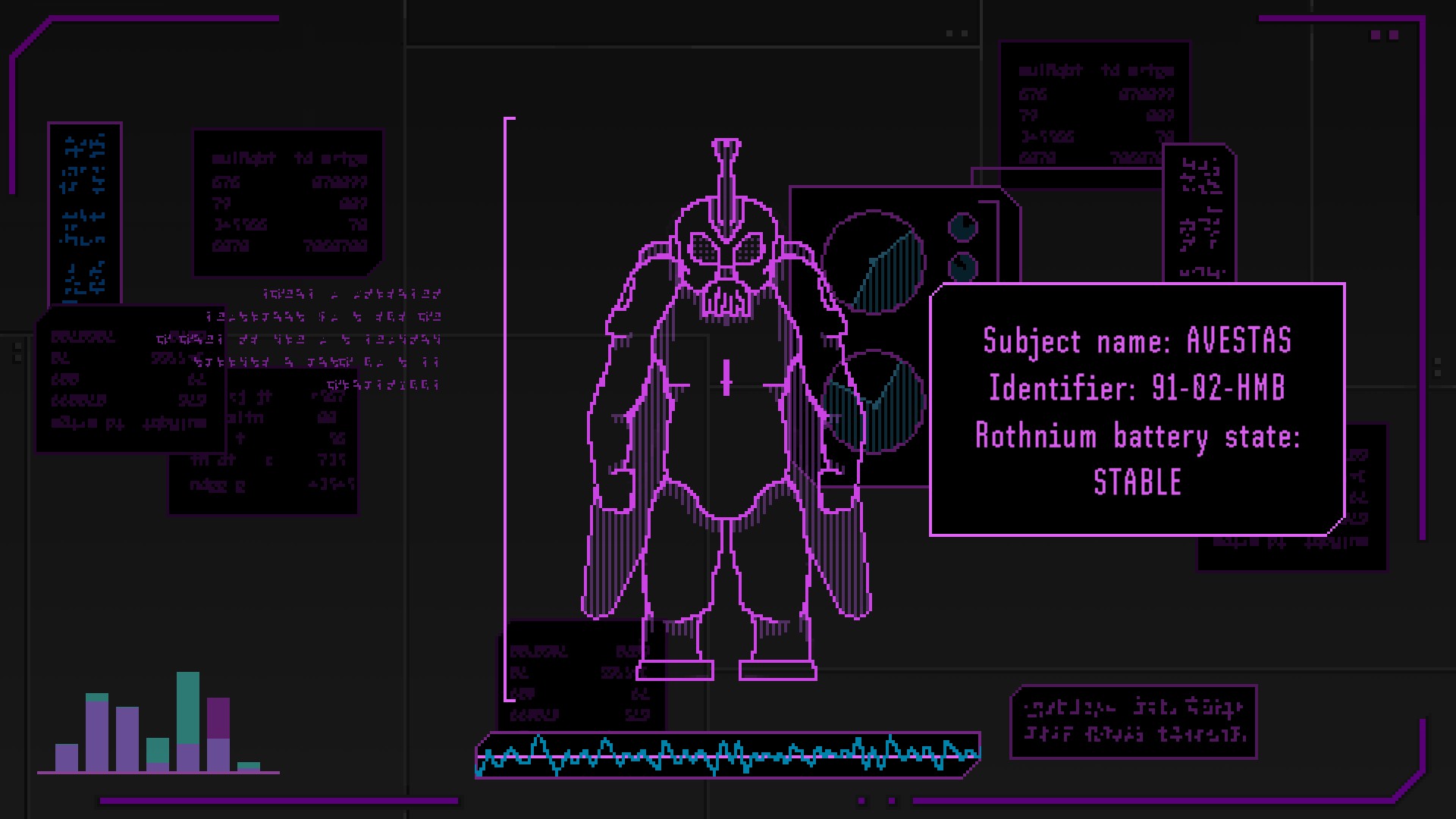Viewport: 1456px width, 819px height.
Task: Click the data table panel upper-left
Action: click(288, 202)
